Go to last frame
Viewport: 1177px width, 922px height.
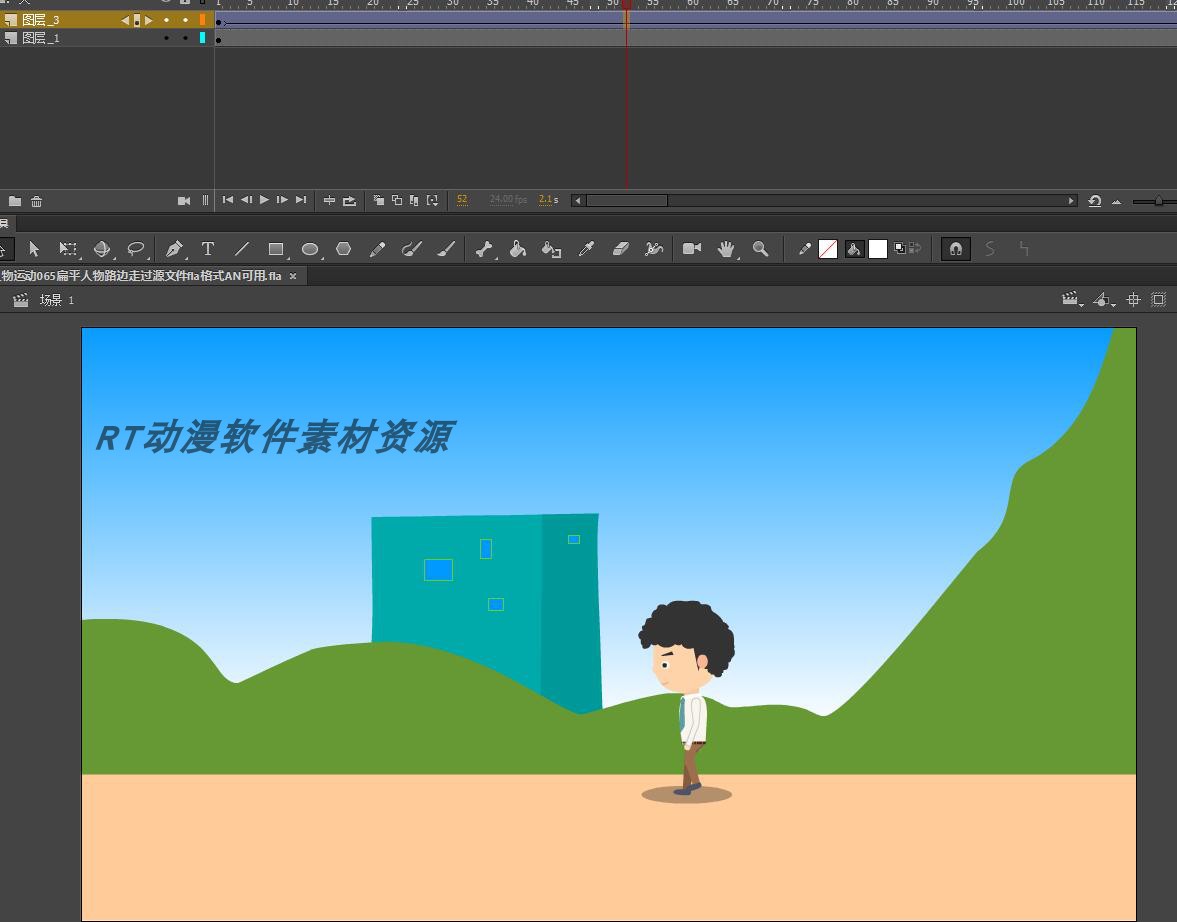(x=301, y=200)
